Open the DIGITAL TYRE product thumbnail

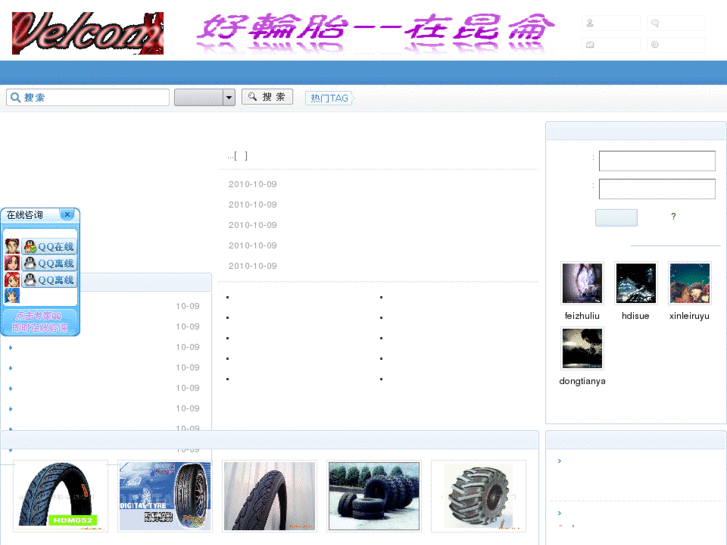coord(165,496)
